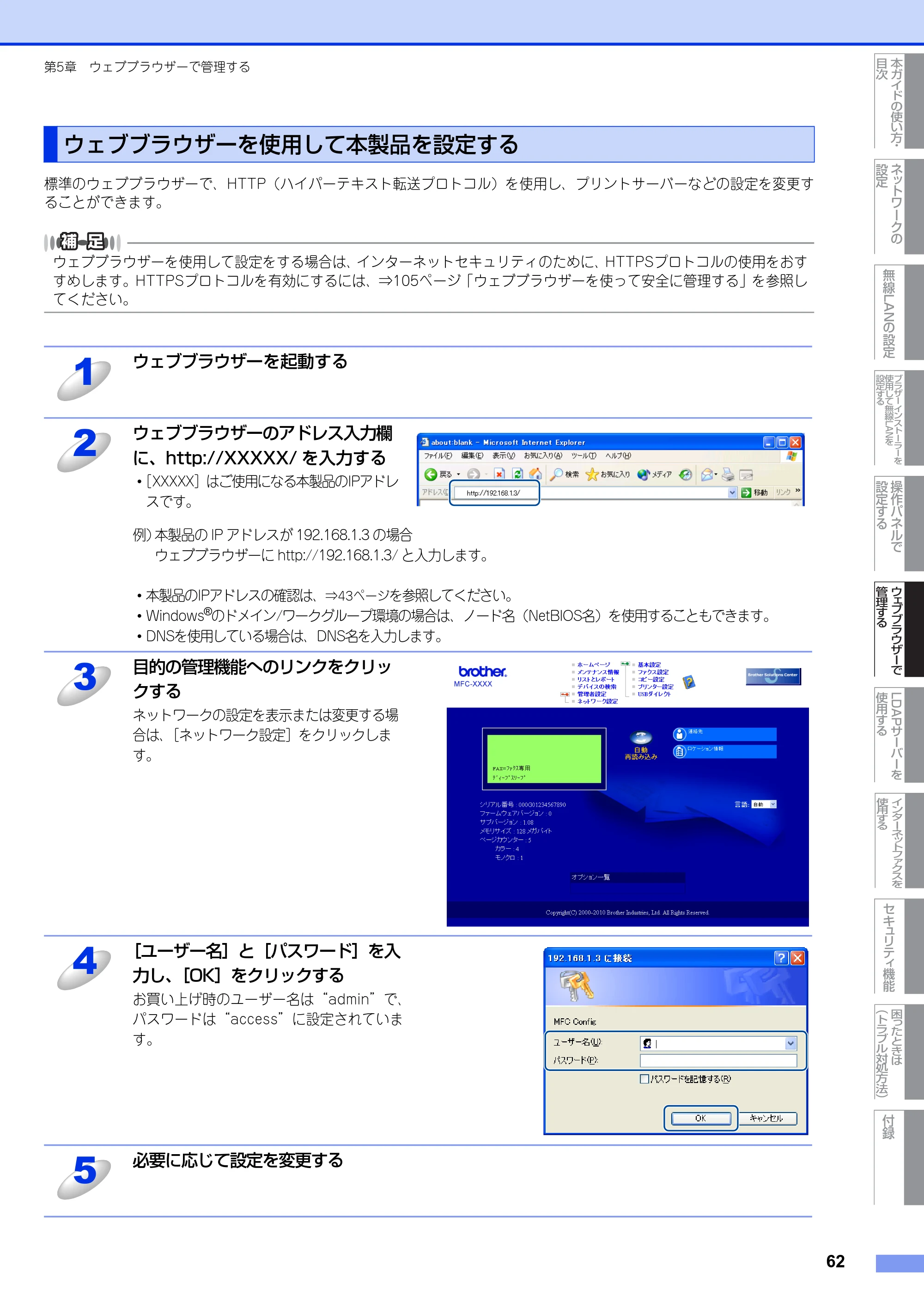Click the Edit toolbar icon in IE

746,474
